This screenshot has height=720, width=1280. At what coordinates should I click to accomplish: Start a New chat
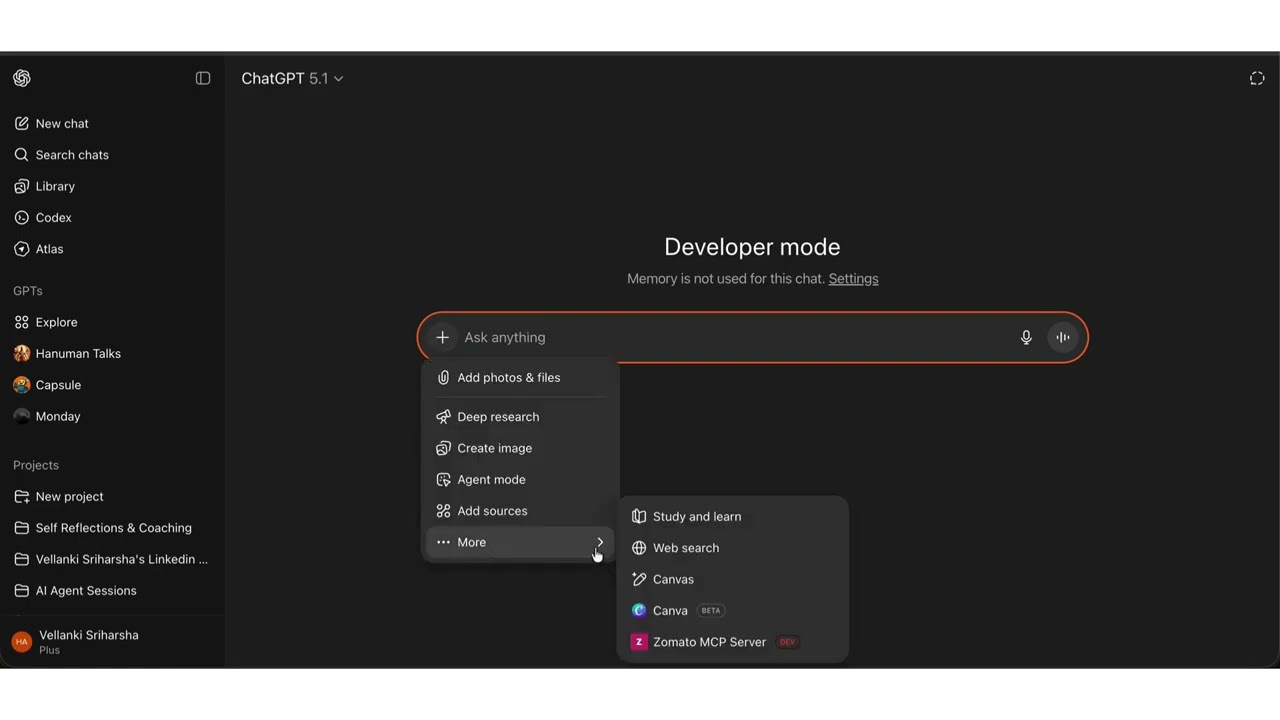[x=112, y=123]
